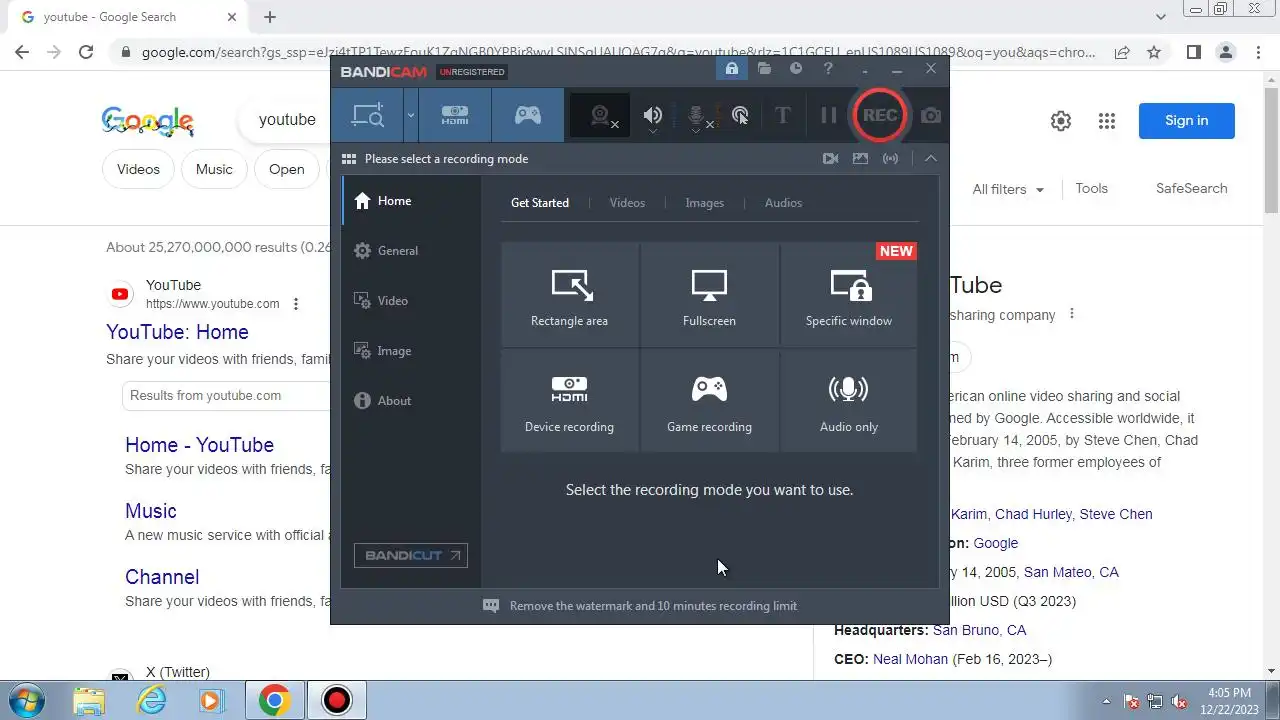Select the Videos filter chip
The height and width of the screenshot is (720, 1280).
click(x=138, y=169)
